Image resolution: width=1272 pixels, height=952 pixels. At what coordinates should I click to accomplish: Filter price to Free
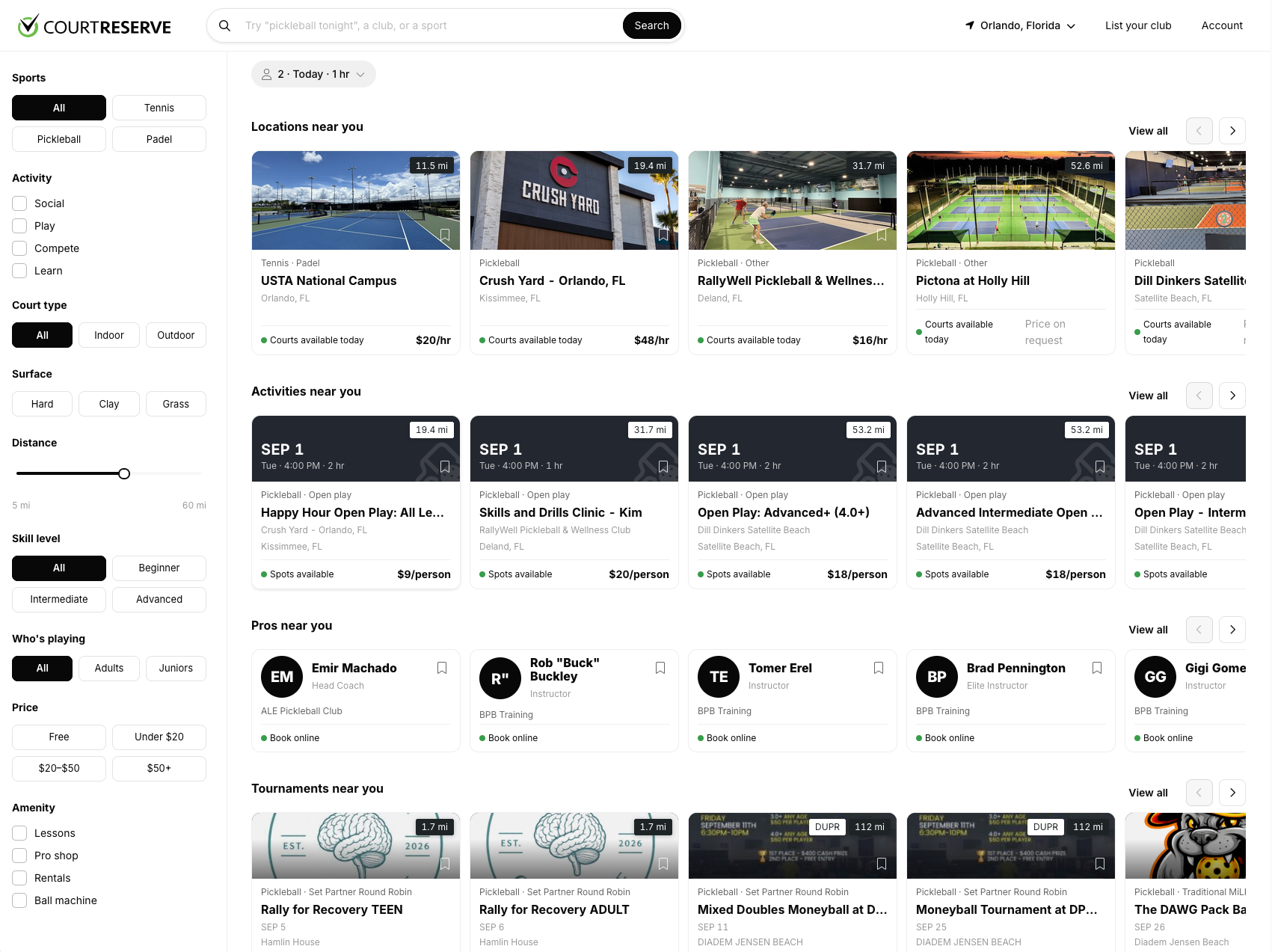(59, 737)
